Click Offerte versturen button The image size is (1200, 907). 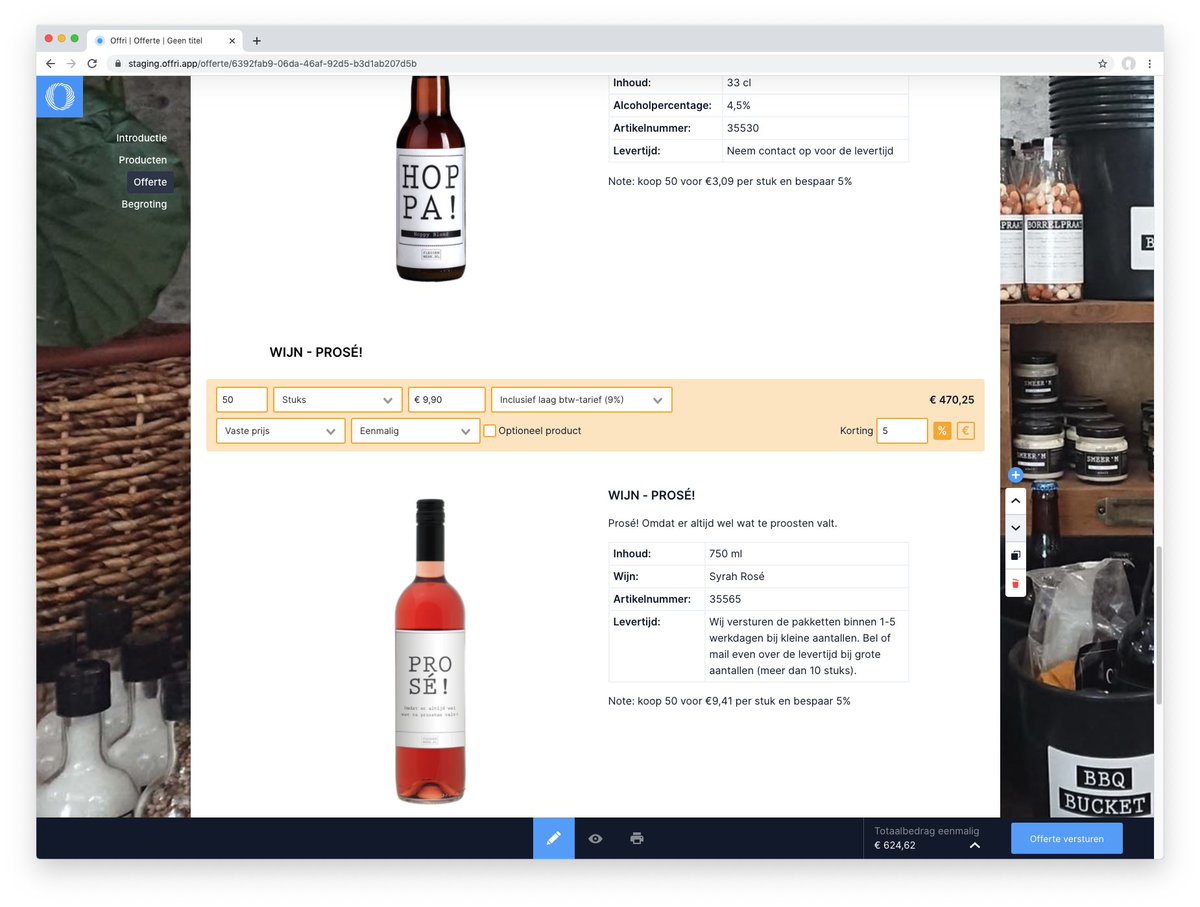pyautogui.click(x=1067, y=838)
